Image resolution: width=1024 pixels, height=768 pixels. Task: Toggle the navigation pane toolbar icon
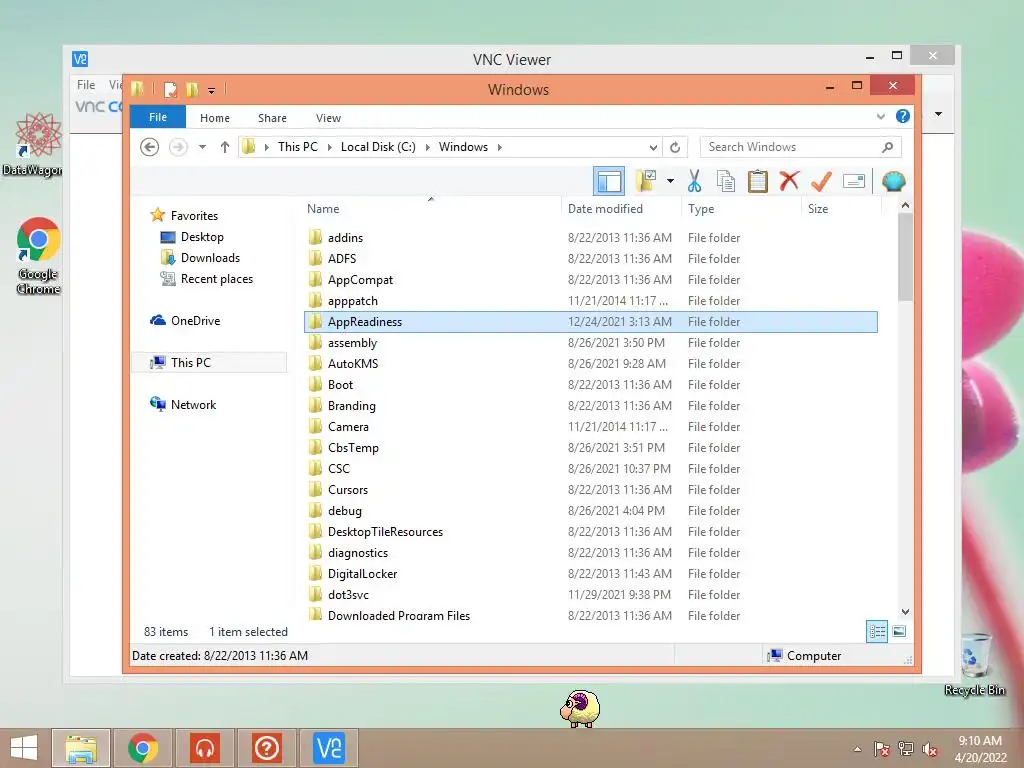coord(609,181)
